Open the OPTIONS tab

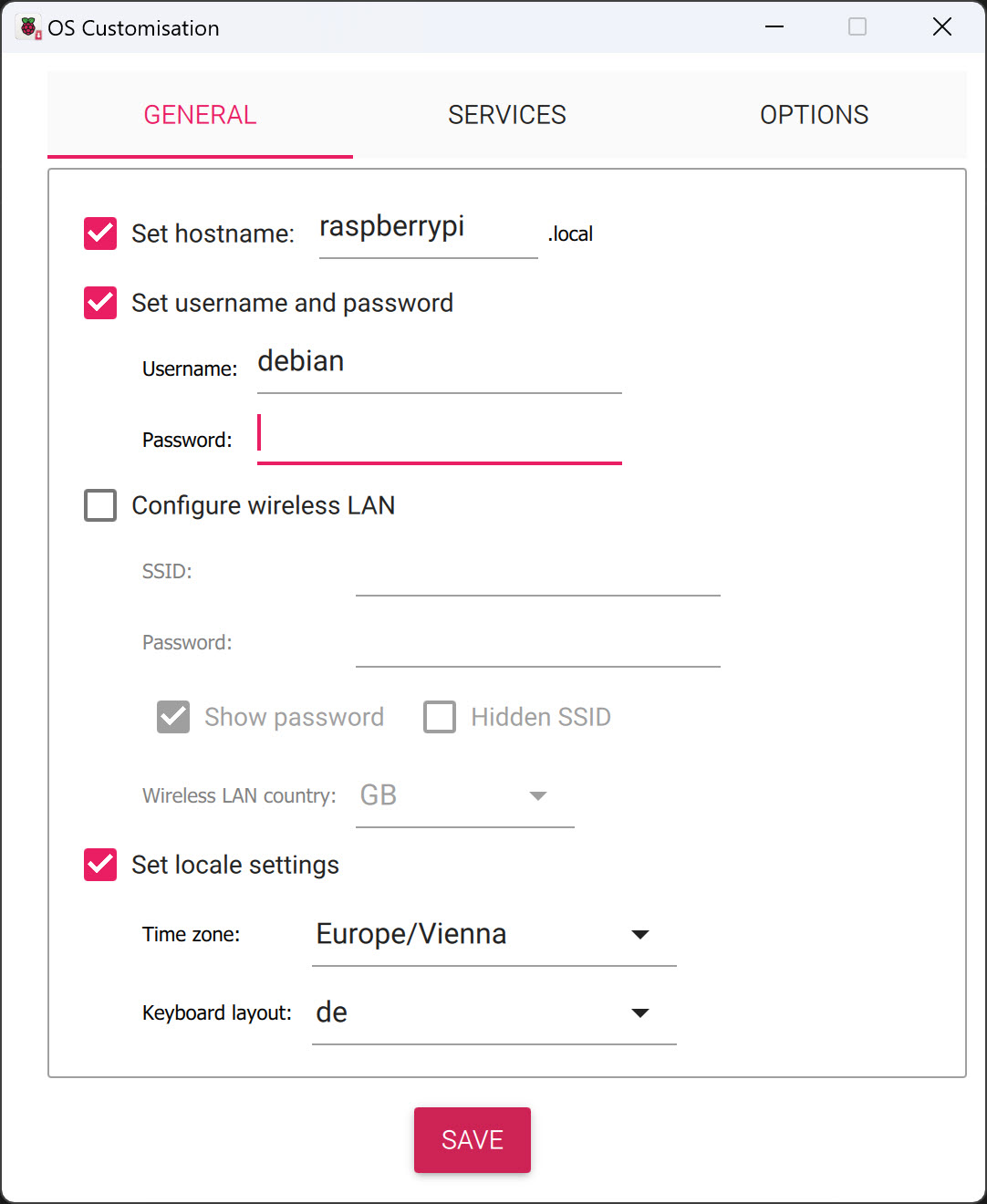(814, 114)
